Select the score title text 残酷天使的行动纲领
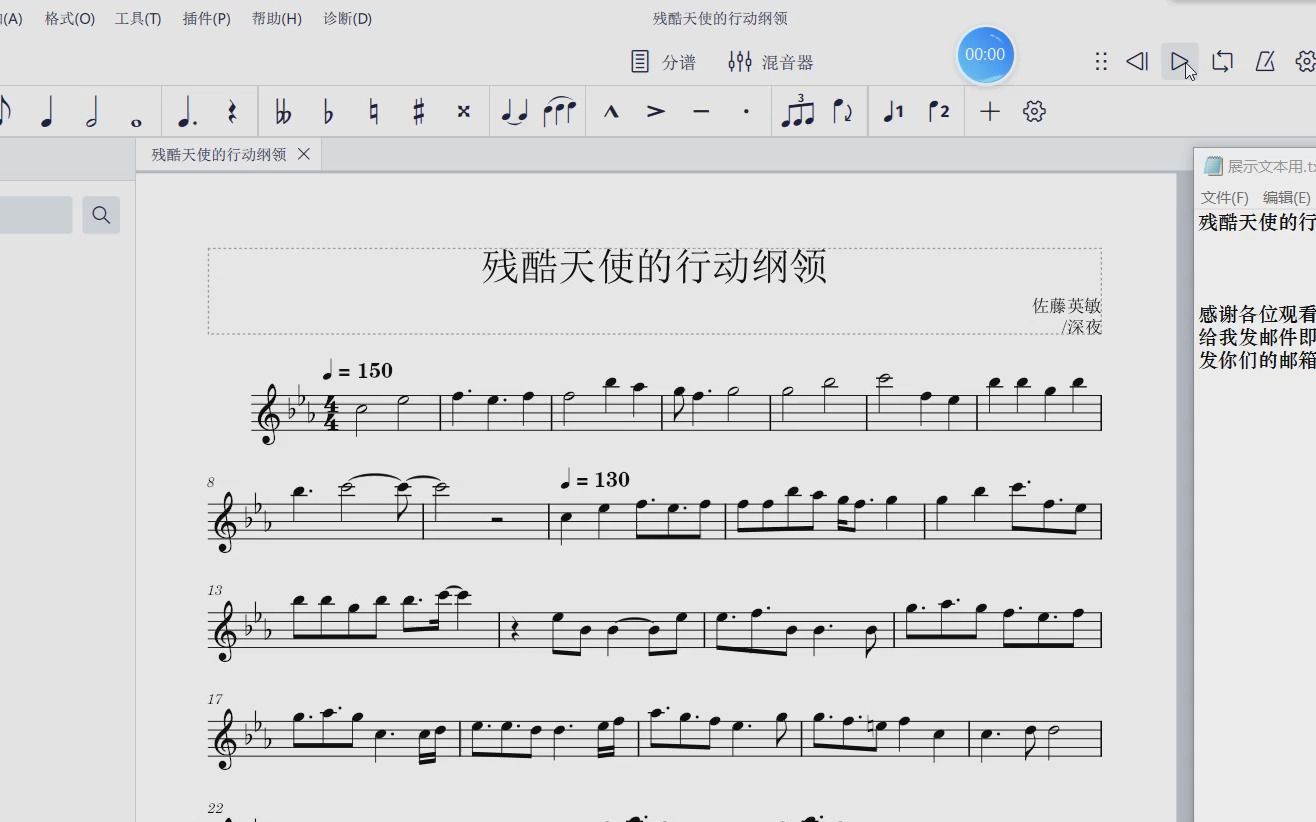Screen dimensions: 1316x822 click(x=655, y=267)
